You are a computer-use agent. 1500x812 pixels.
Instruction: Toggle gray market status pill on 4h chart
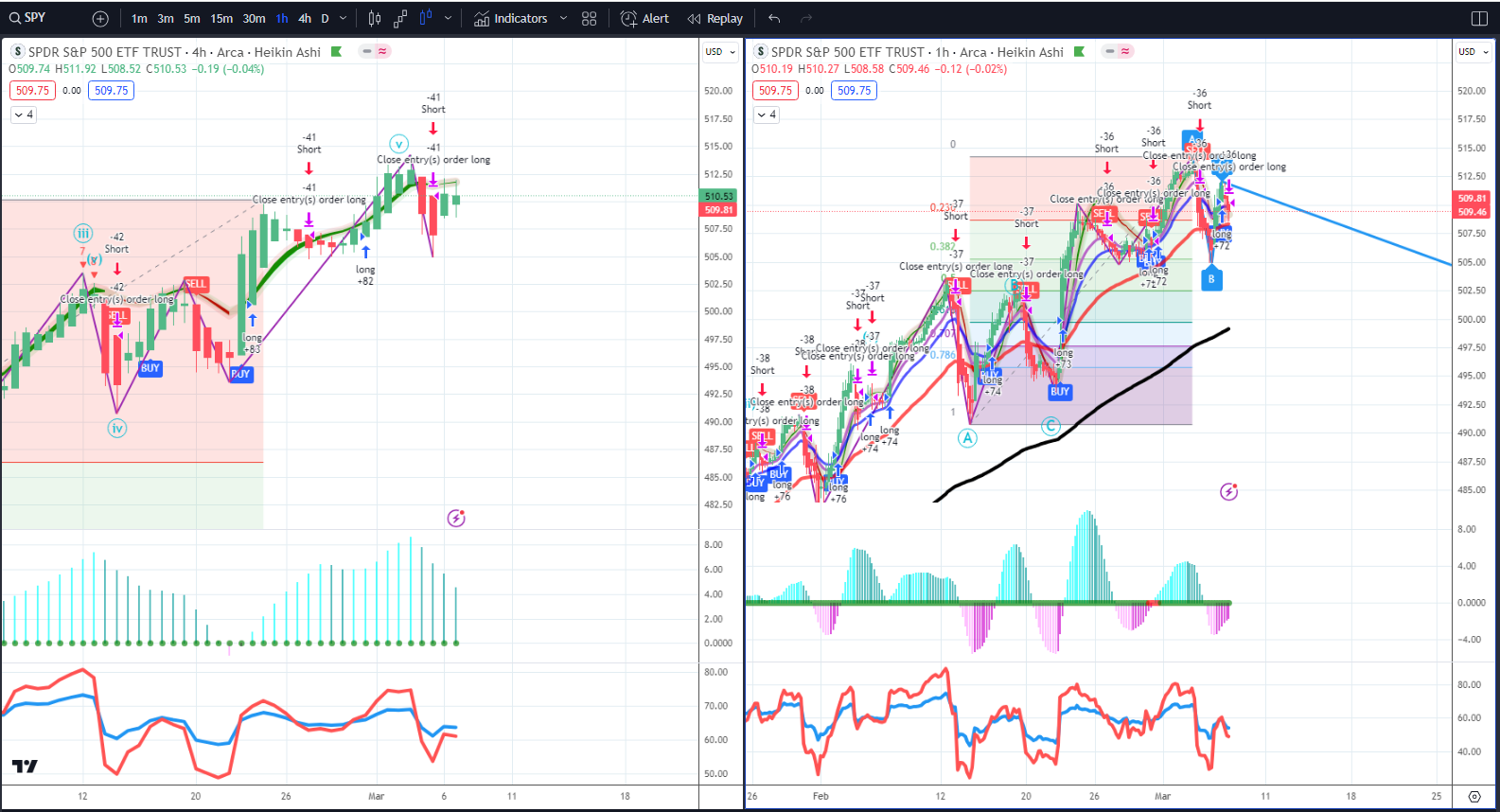[x=367, y=52]
